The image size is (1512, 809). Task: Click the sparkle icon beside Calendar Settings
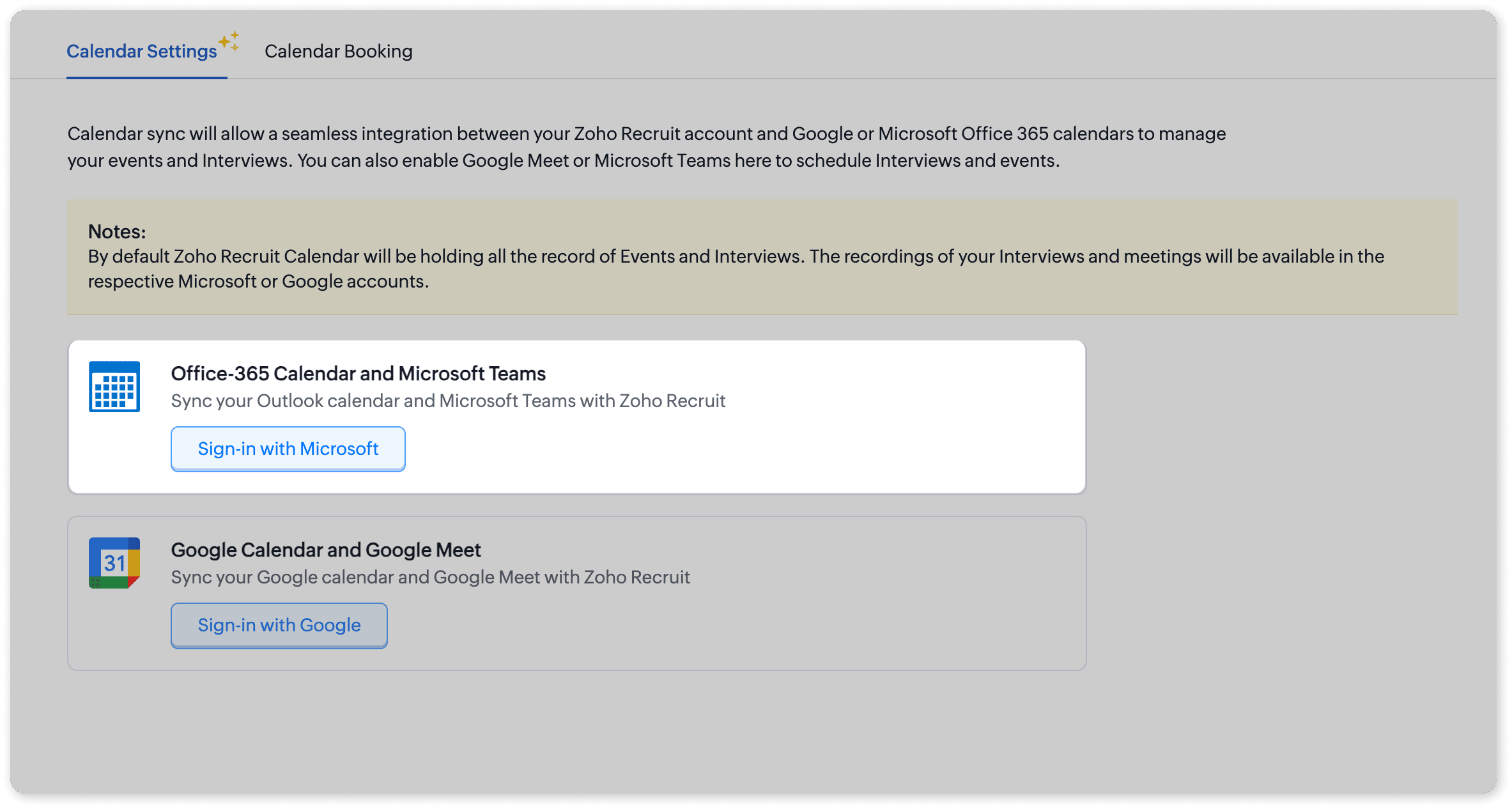coord(229,41)
